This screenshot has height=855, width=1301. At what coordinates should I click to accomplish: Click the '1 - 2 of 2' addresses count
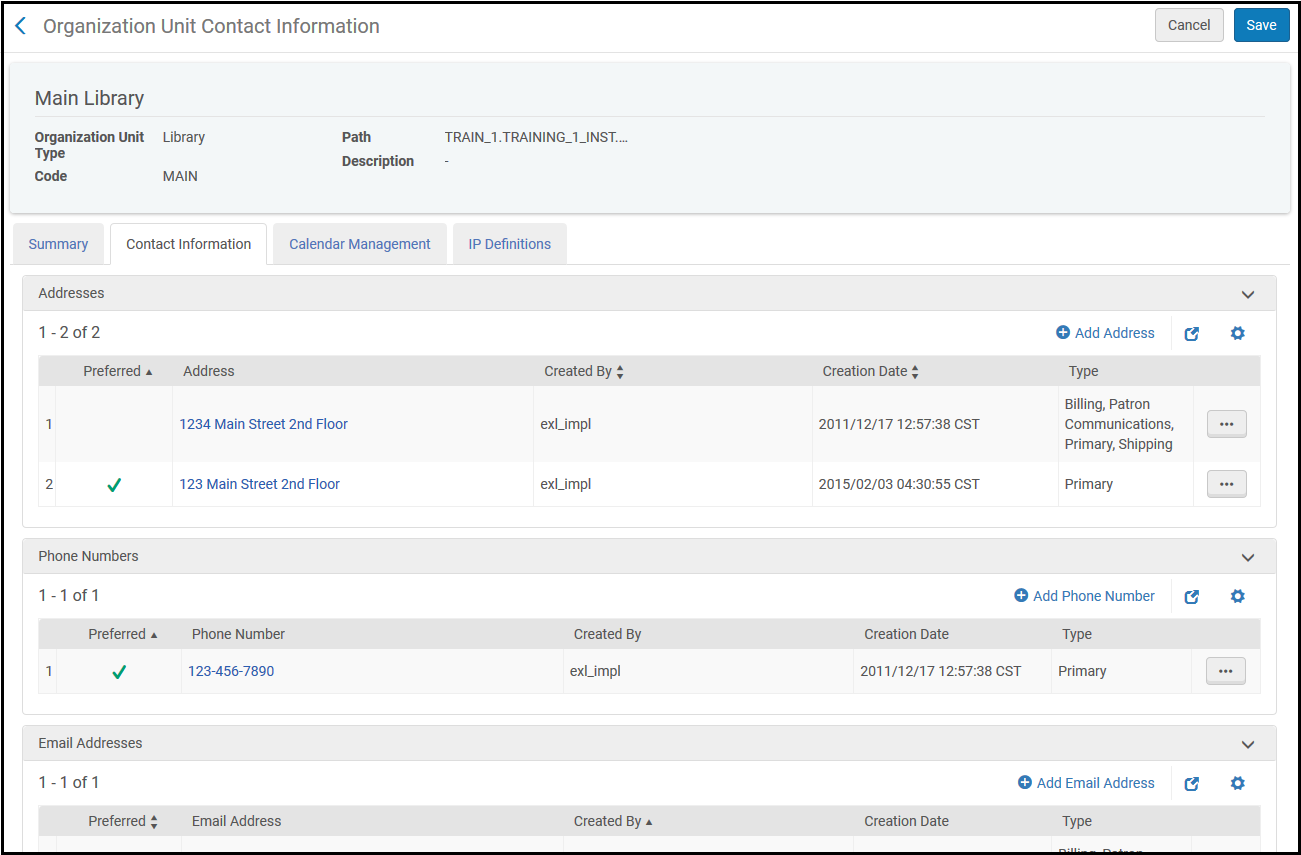(69, 333)
